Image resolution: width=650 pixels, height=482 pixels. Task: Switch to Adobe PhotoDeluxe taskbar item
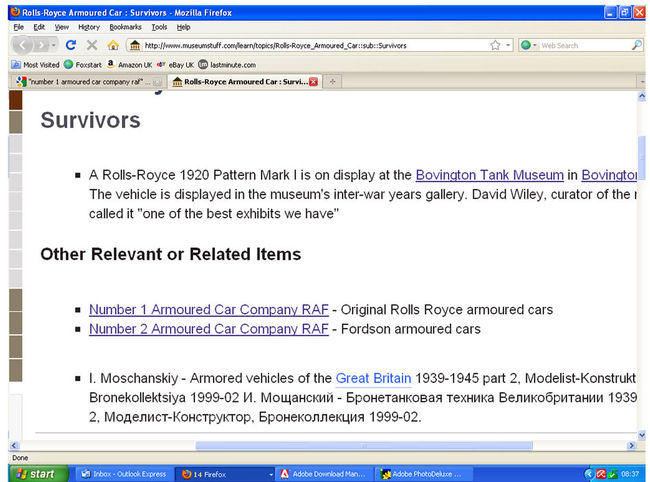[423, 474]
